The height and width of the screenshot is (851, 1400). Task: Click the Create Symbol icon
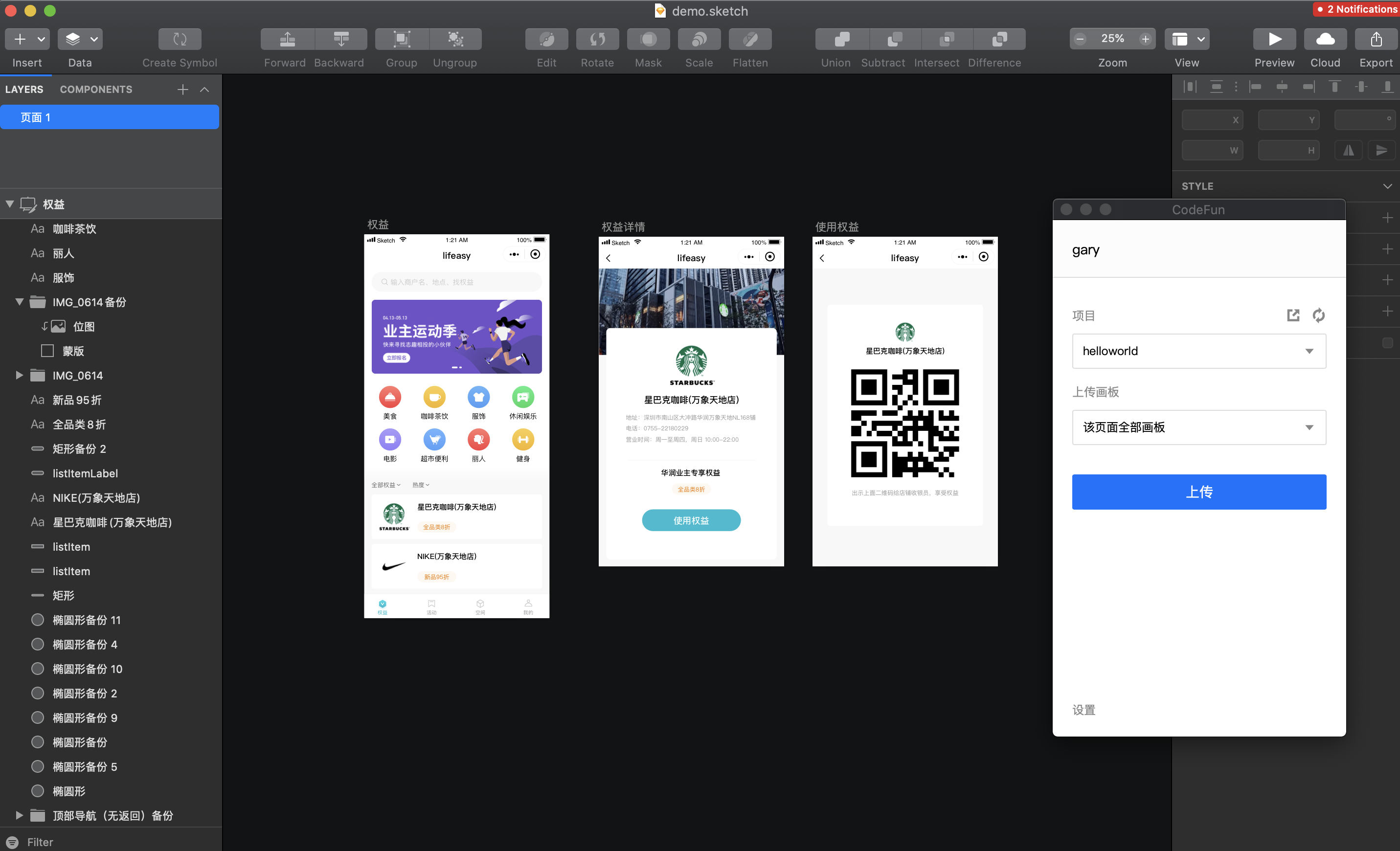pos(180,39)
